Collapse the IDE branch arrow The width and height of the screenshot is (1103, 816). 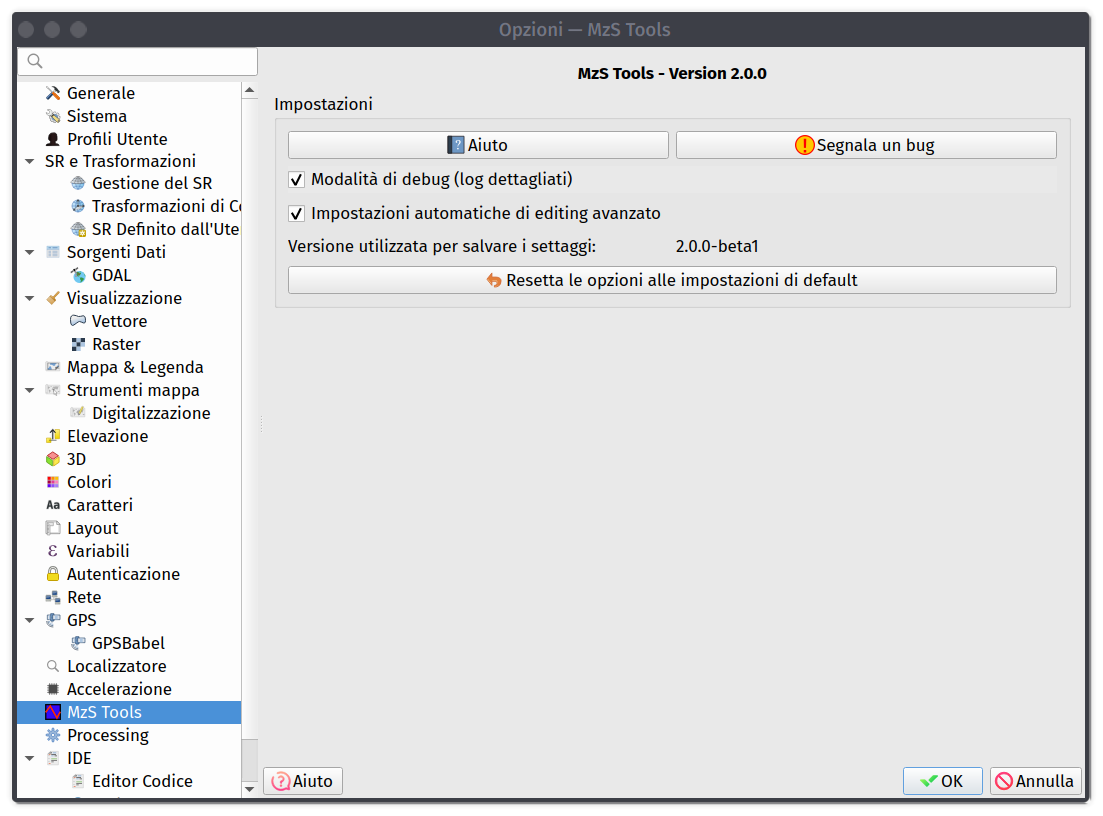pos(30,758)
